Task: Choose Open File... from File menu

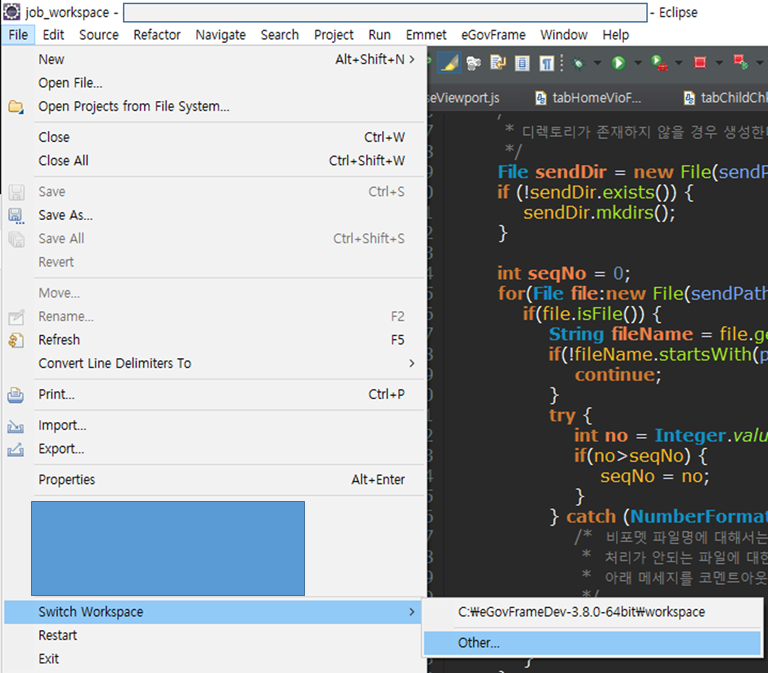Action: tap(213, 83)
